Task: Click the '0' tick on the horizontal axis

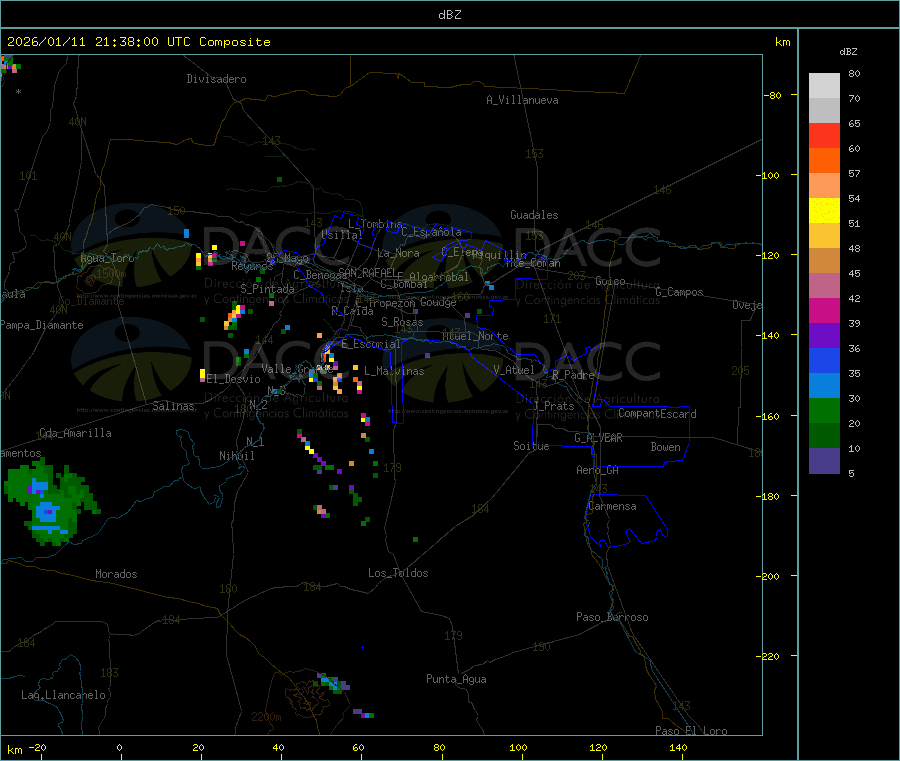Action: tap(119, 747)
